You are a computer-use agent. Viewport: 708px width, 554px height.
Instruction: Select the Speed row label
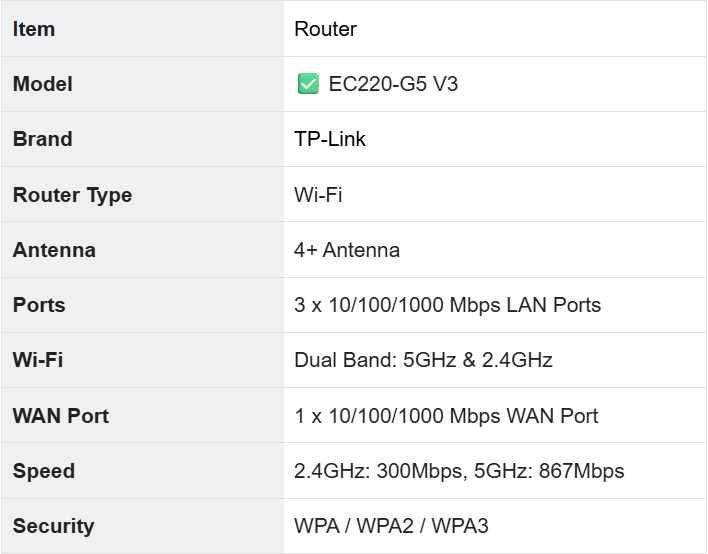click(x=44, y=471)
